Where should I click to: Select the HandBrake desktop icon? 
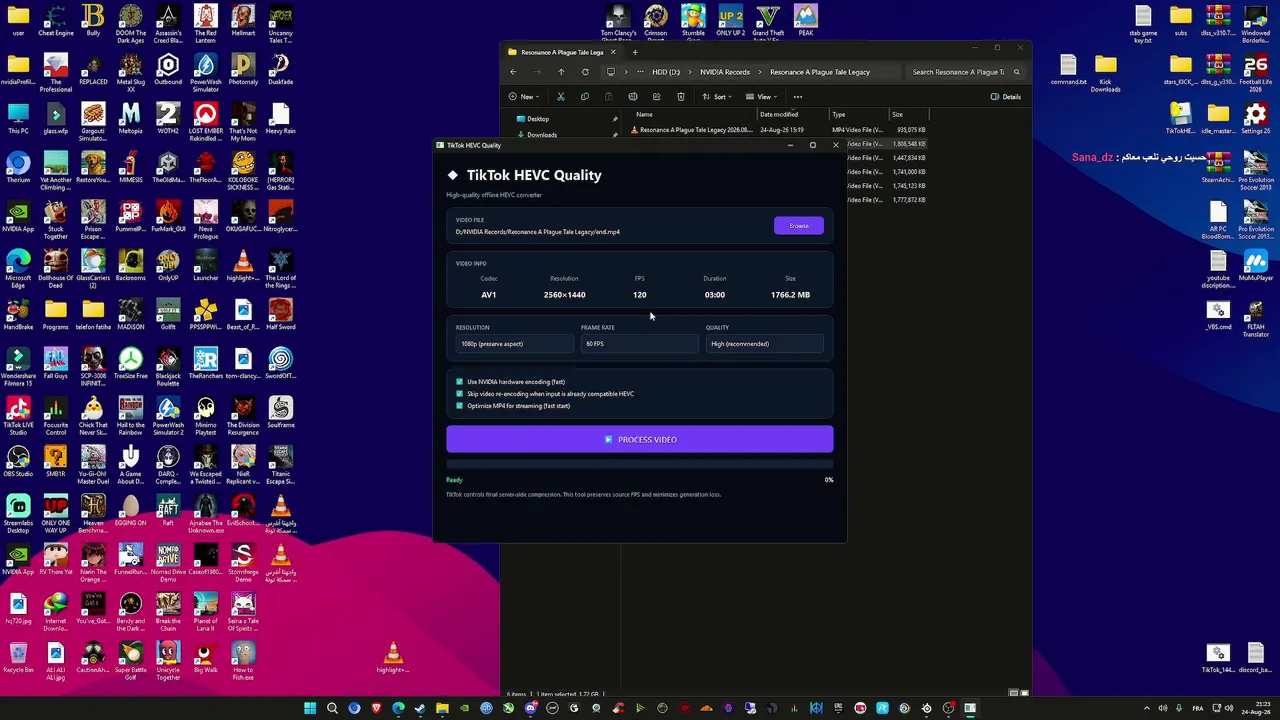[x=18, y=315]
